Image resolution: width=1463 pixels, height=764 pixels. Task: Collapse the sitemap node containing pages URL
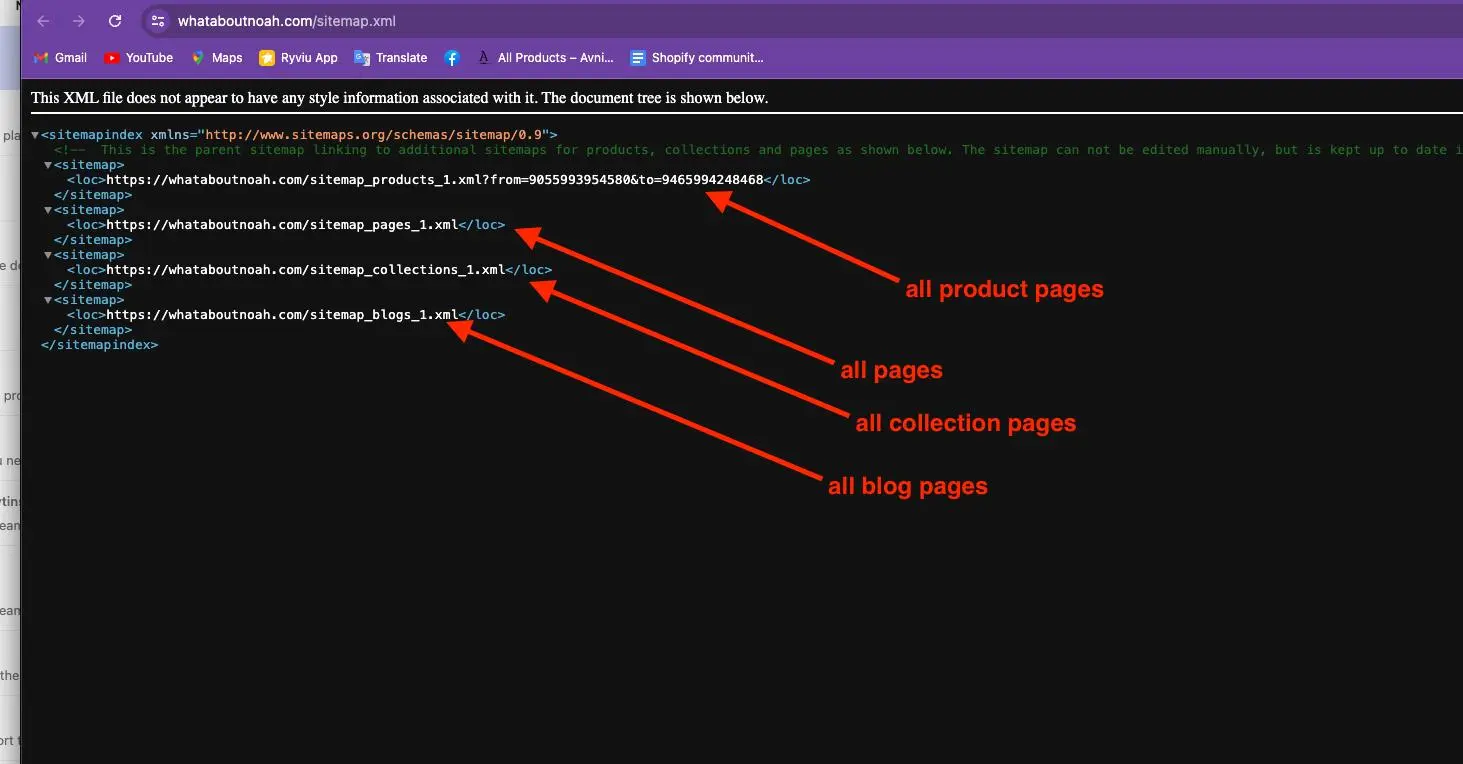48,210
